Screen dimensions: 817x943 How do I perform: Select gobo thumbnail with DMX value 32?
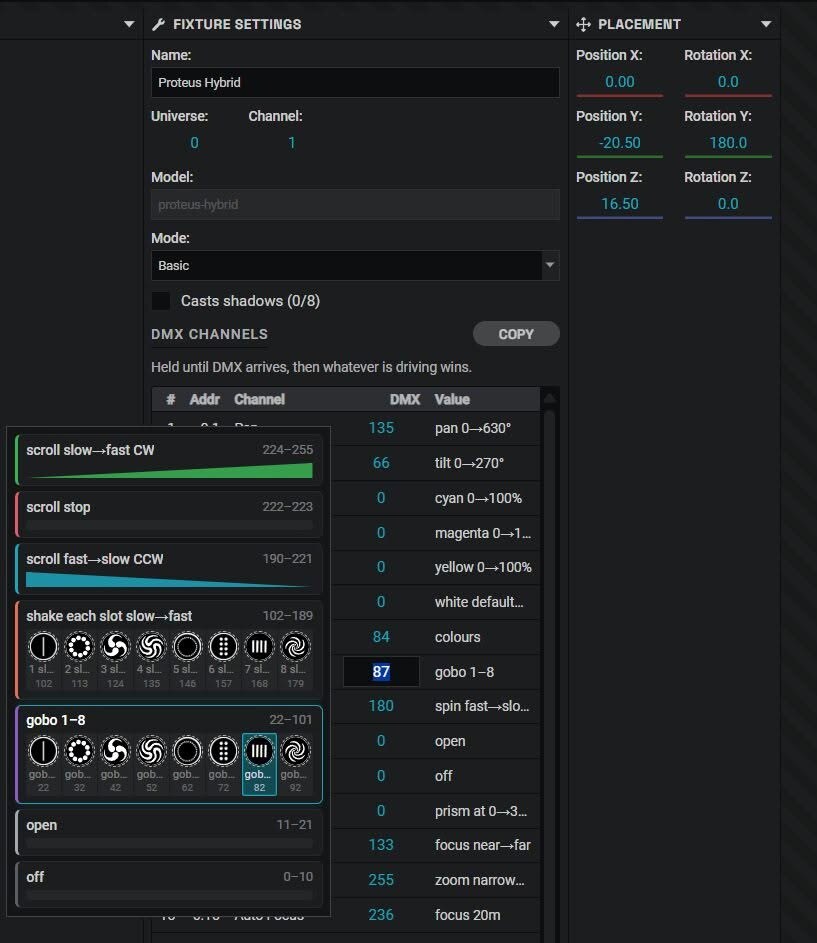click(79, 764)
